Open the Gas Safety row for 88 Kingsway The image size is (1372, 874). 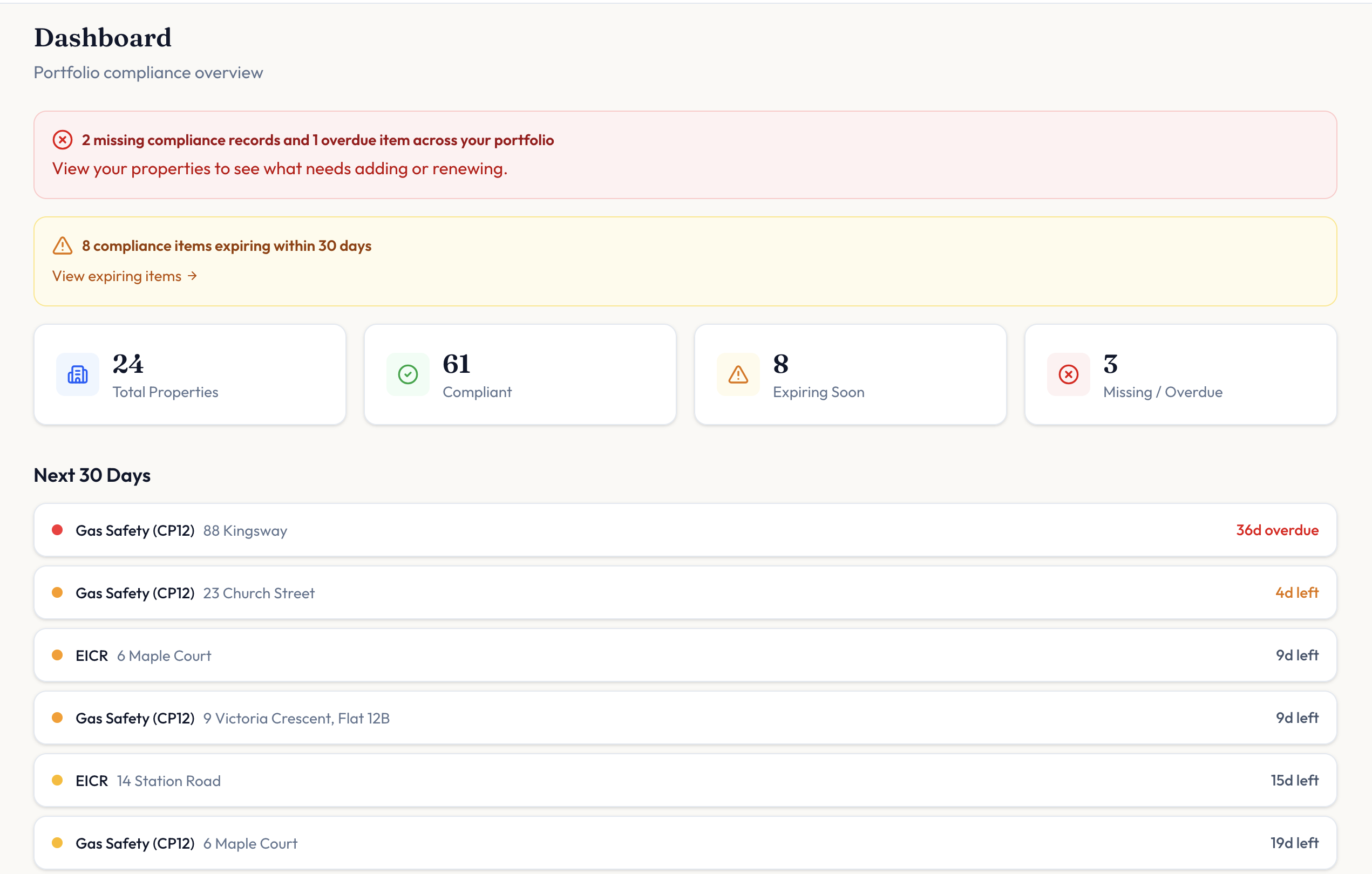685,530
